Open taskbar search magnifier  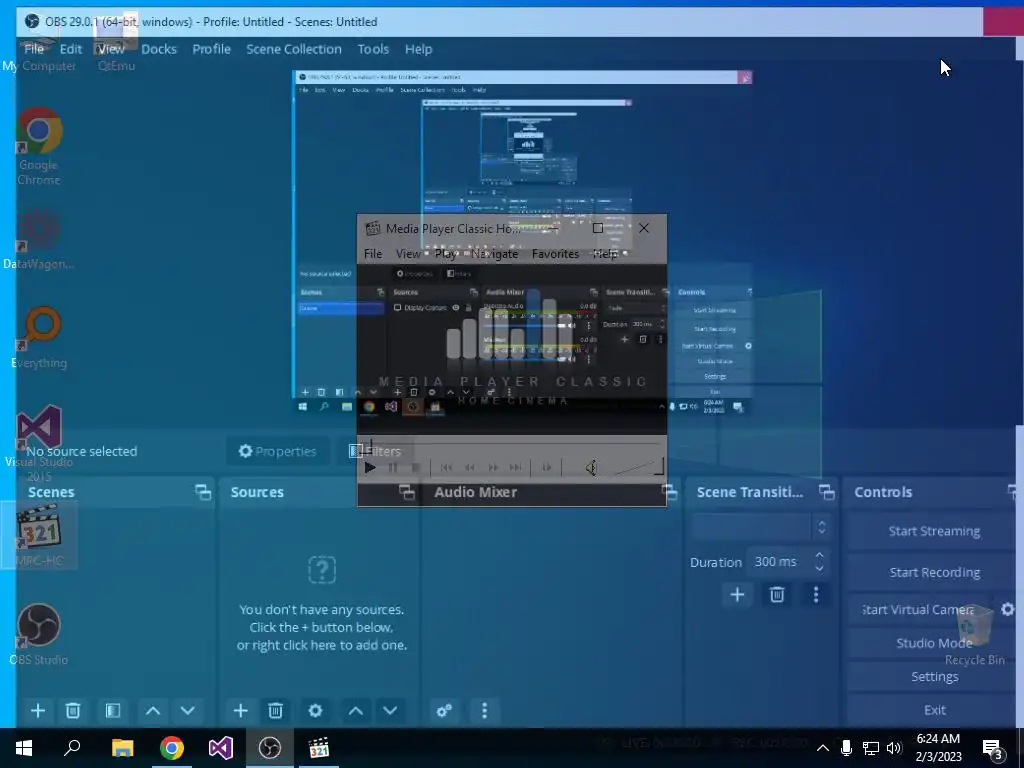point(72,748)
